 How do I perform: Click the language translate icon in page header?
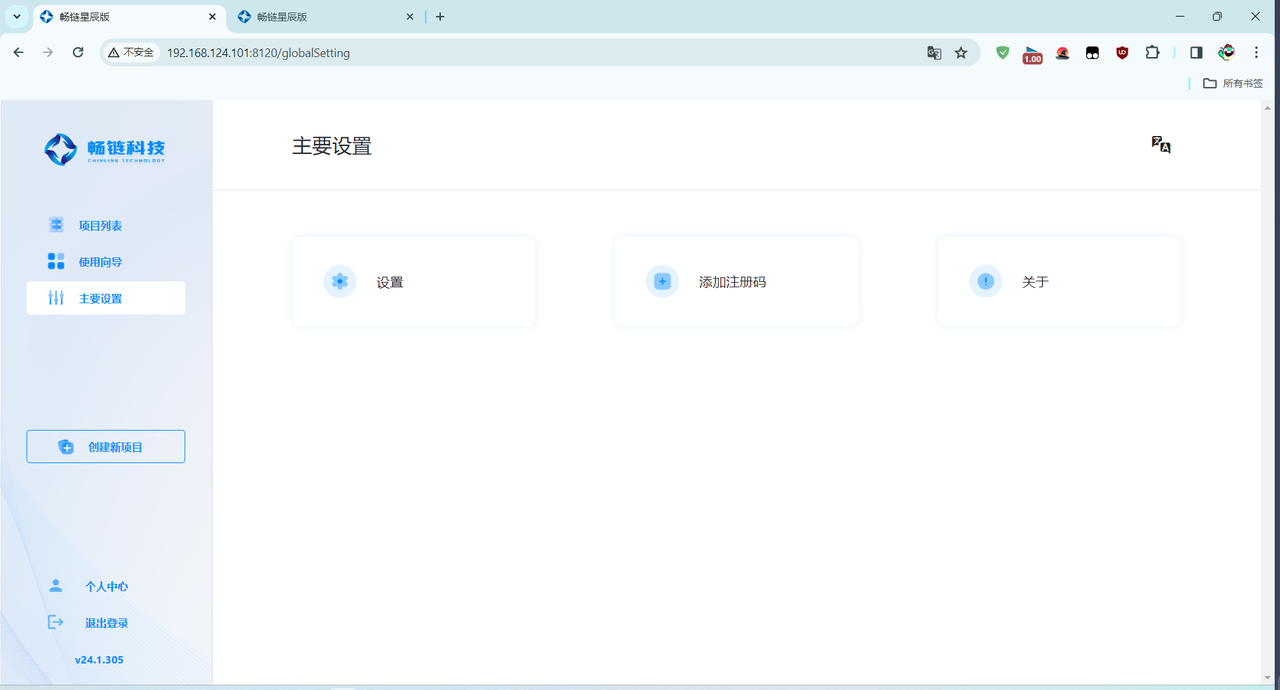click(x=1160, y=145)
